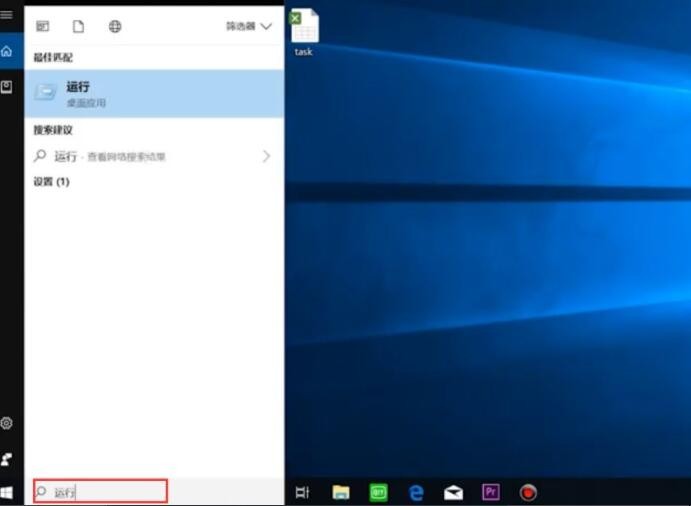Image resolution: width=691 pixels, height=506 pixels.
Task: Click the Home icon in sidebar
Action: point(7,51)
